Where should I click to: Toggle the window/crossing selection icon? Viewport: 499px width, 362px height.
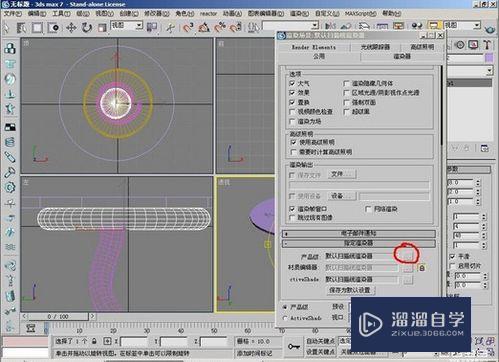tap(53, 27)
